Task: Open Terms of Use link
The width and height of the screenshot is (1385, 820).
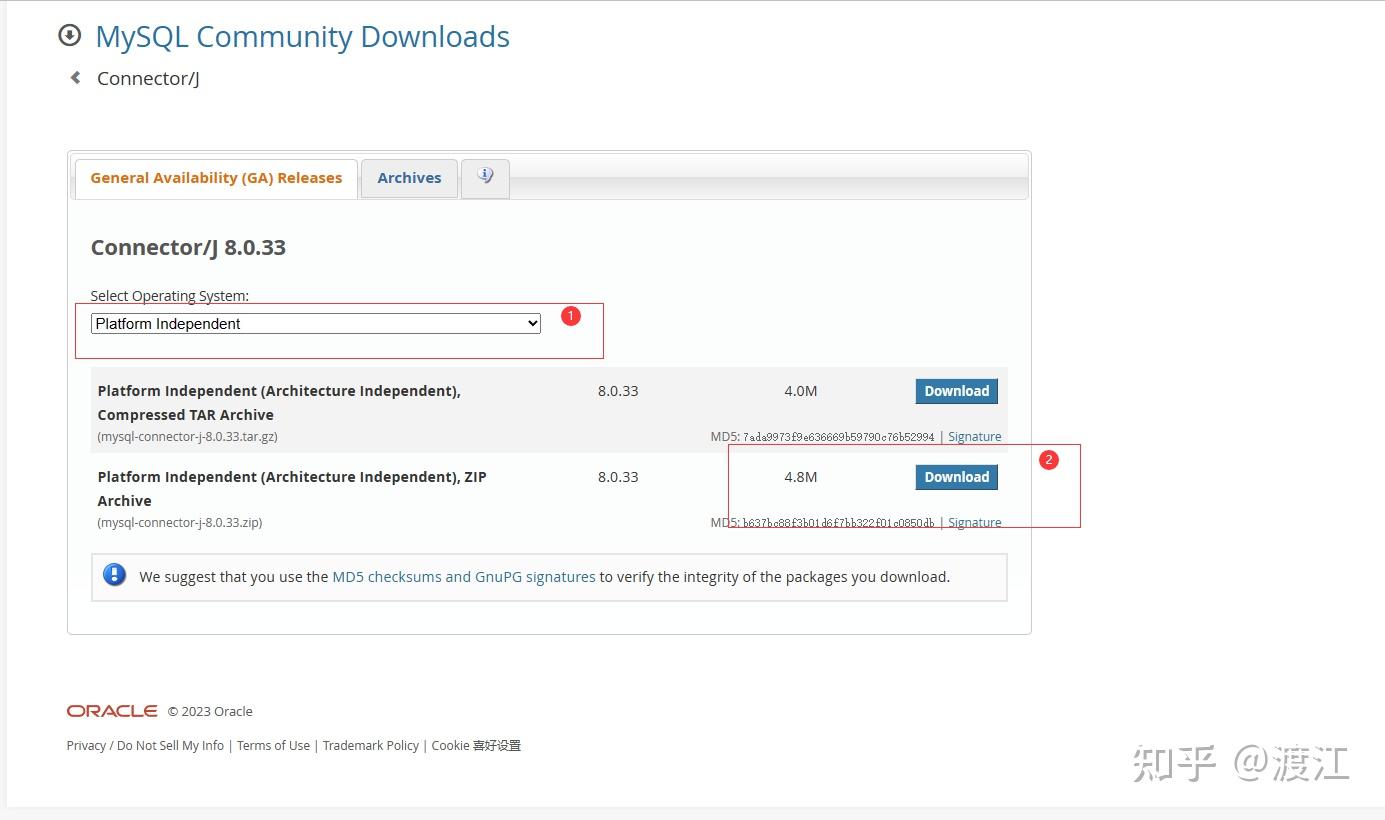Action: pyautogui.click(x=273, y=746)
